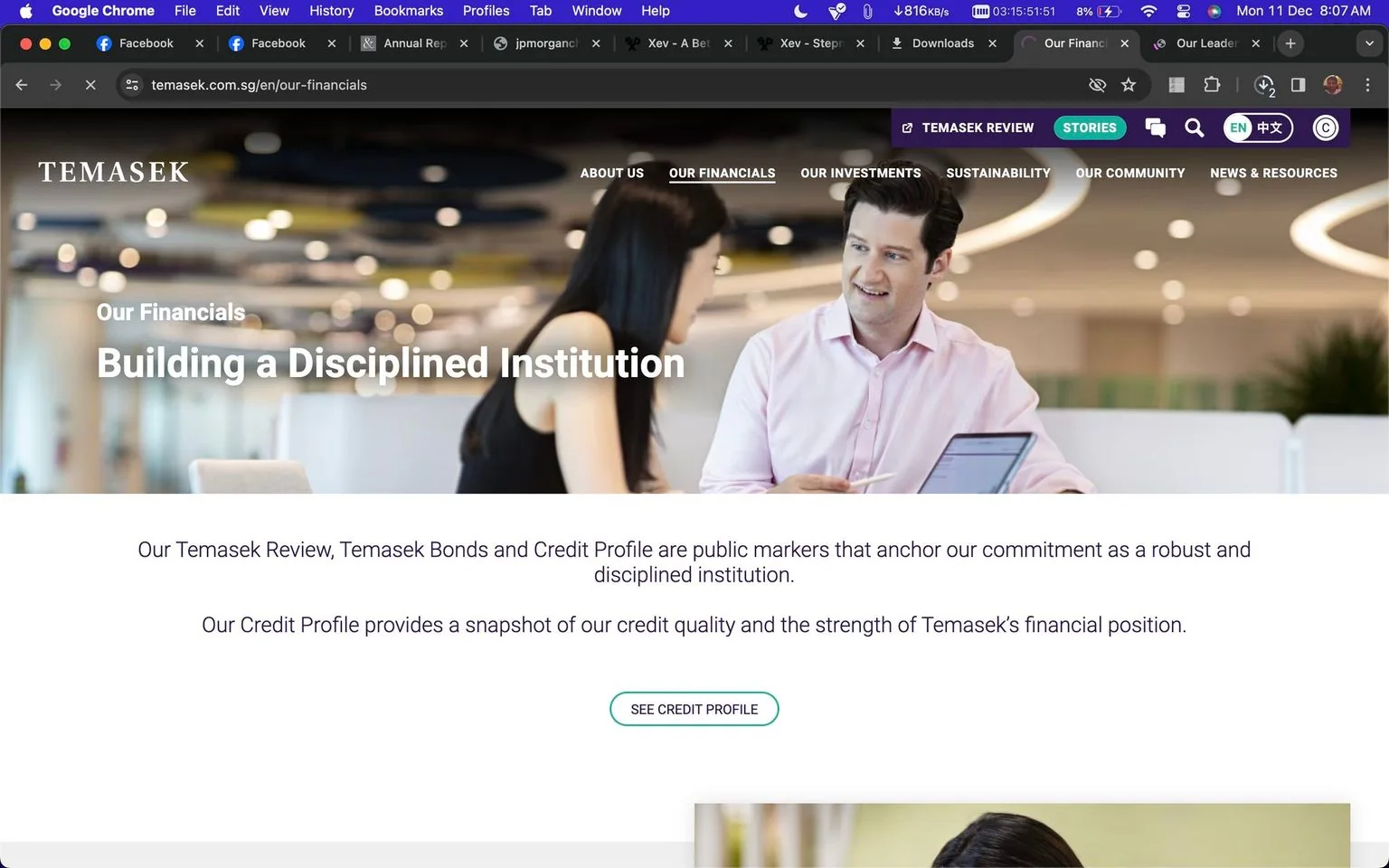Screen dimensions: 1389x868
Task: Switch to the Annual Rep tab
Action: [414, 43]
